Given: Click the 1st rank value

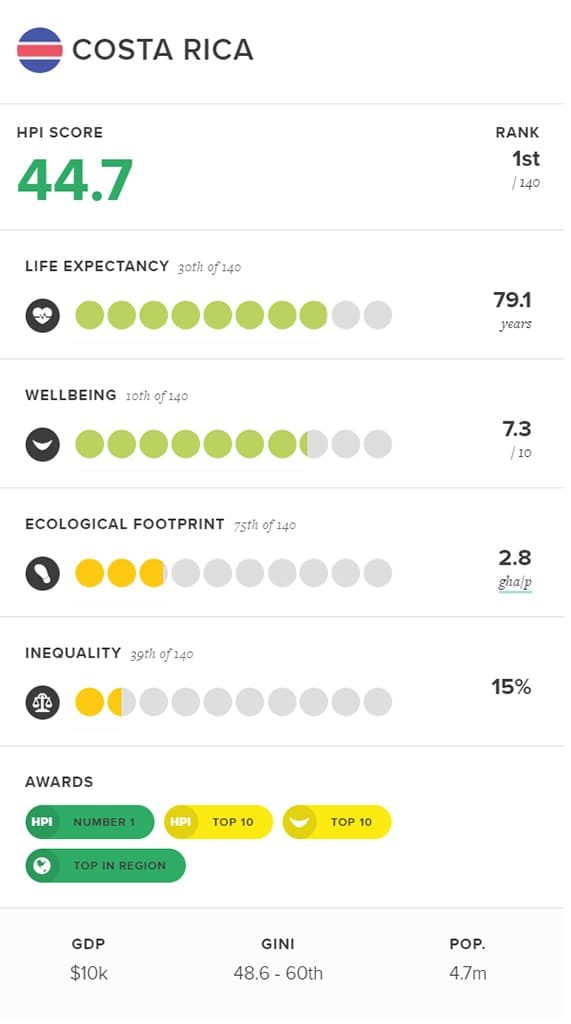Looking at the screenshot, I should tap(526, 159).
